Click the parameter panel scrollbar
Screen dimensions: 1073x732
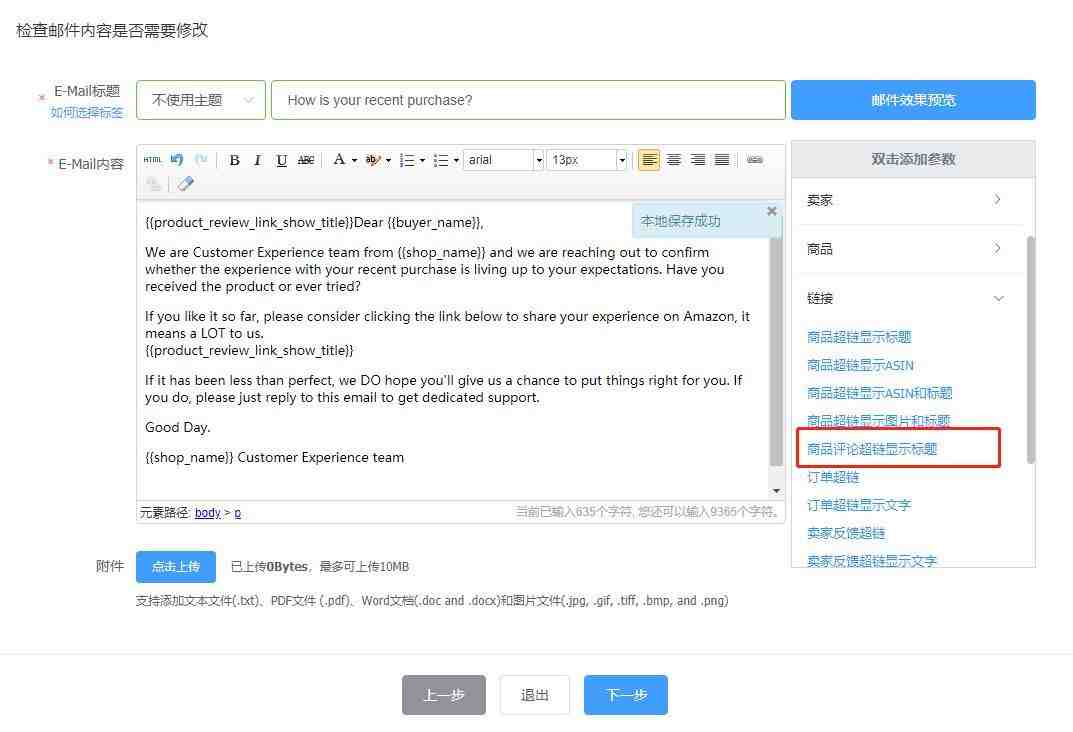(x=1031, y=349)
